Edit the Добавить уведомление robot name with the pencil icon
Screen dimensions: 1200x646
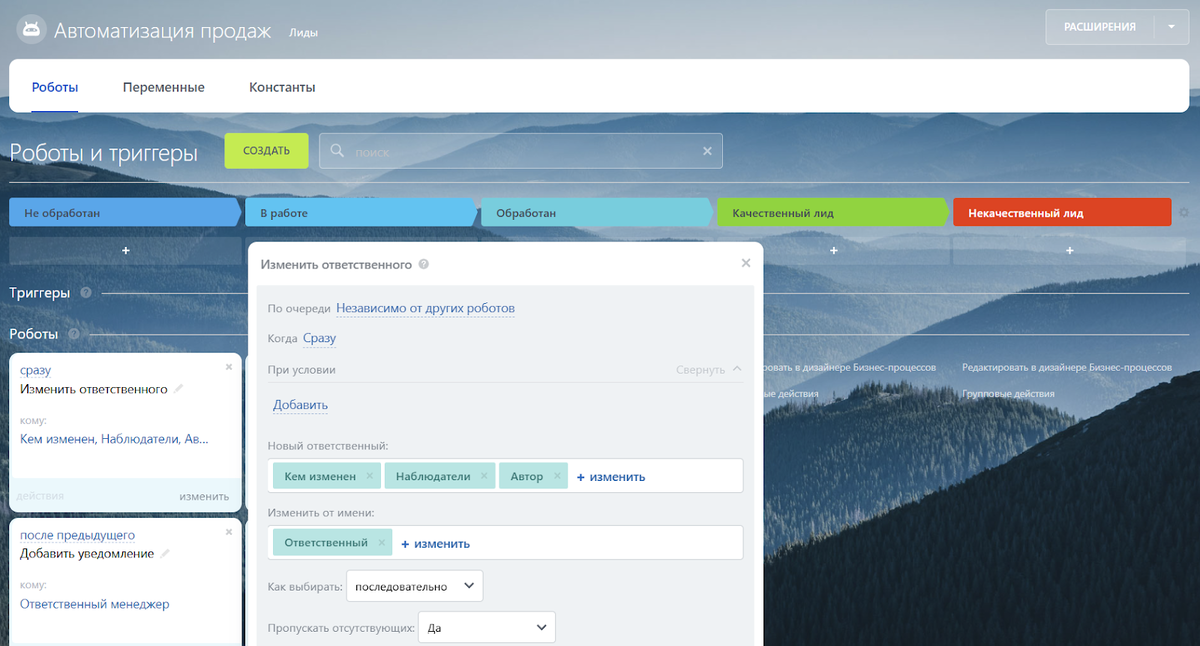(x=166, y=553)
